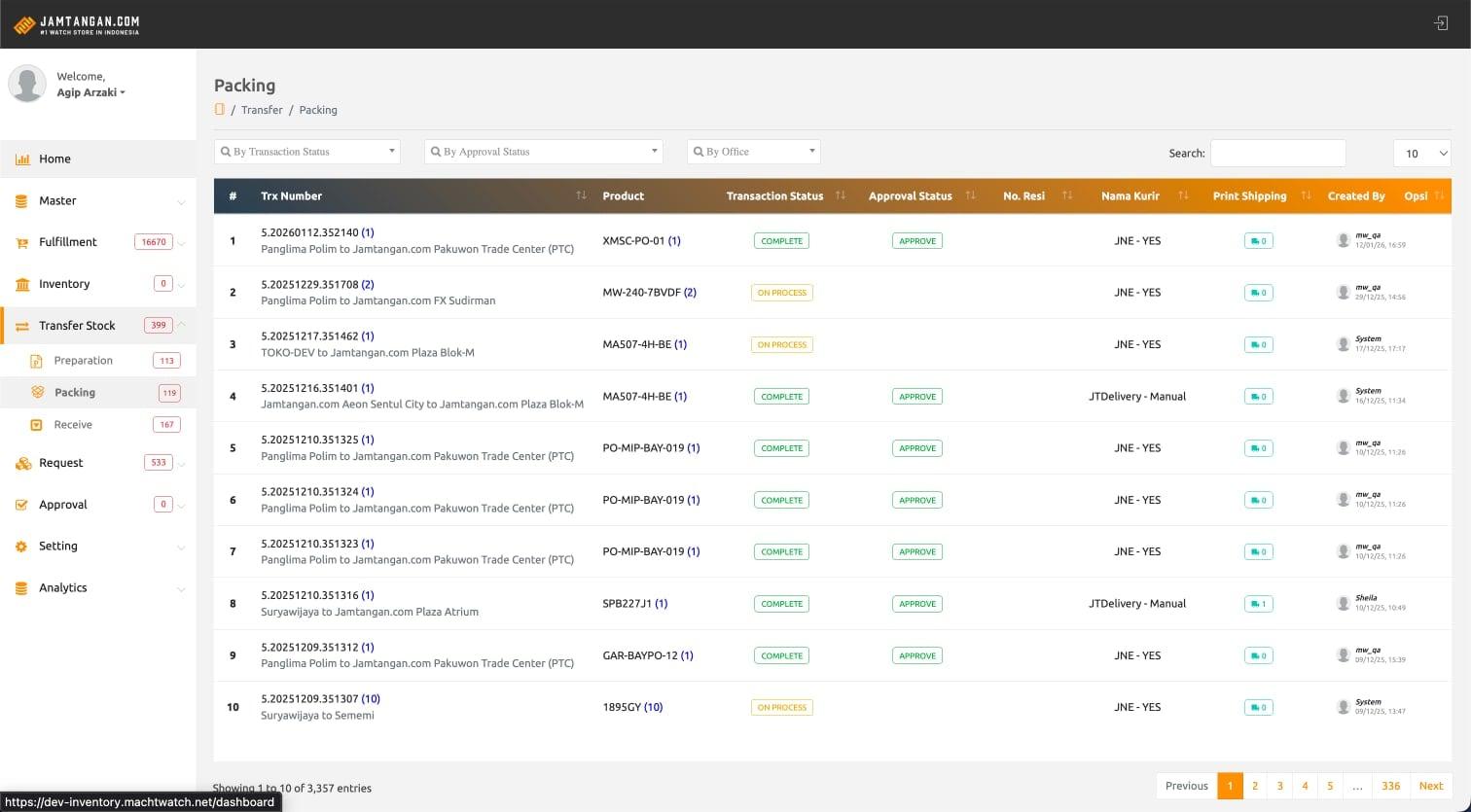The height and width of the screenshot is (812, 1471).
Task: Select the Home menu item
Action: [97, 159]
